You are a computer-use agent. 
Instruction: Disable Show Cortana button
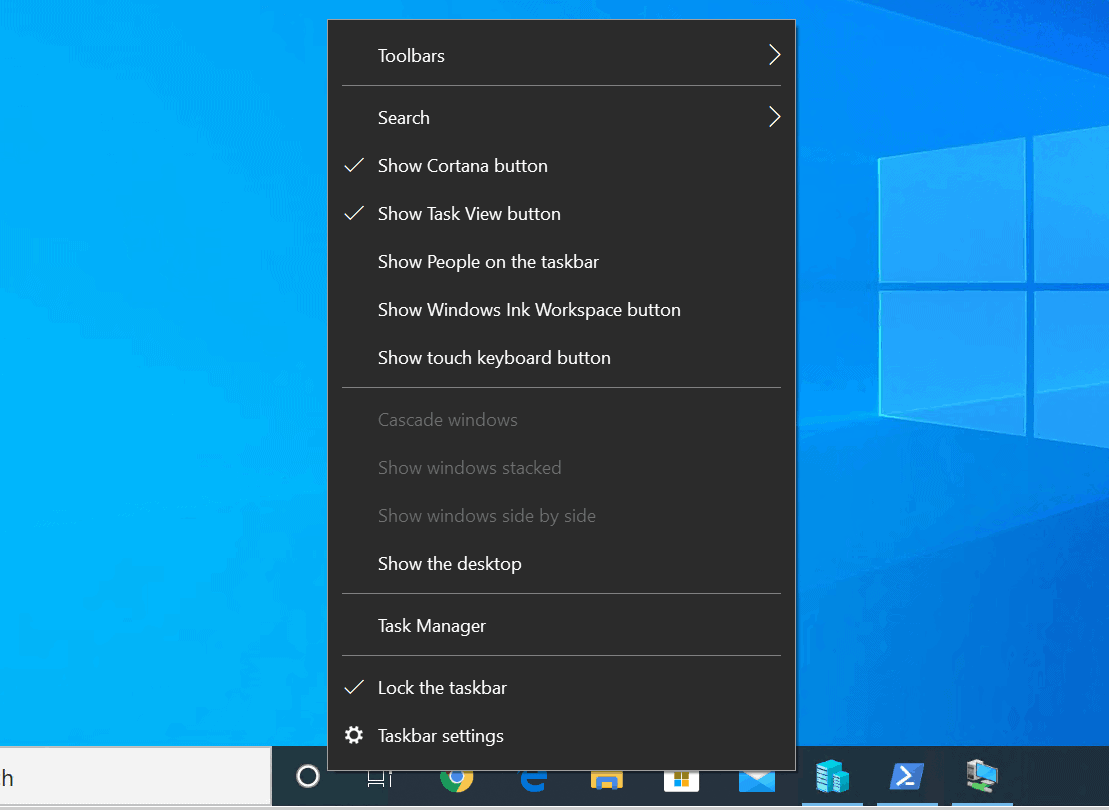click(462, 165)
